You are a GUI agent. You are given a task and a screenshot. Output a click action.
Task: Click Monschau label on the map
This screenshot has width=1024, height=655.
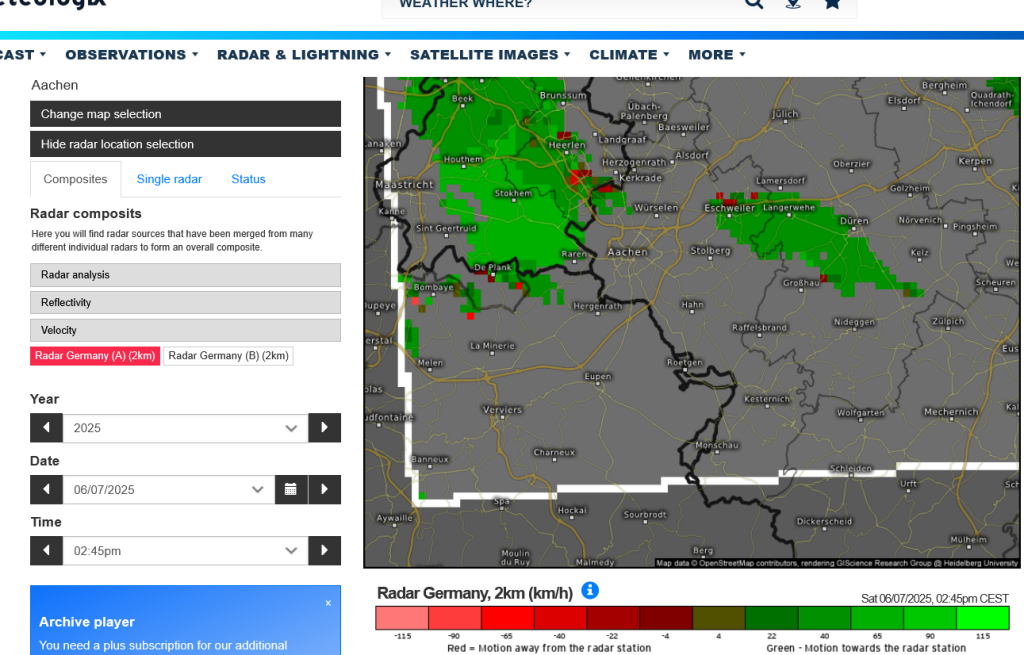(717, 445)
